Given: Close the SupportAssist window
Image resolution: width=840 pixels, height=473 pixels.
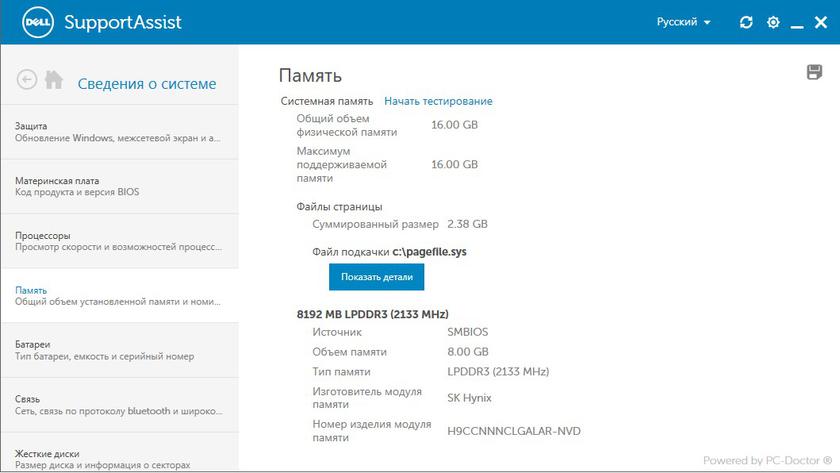Looking at the screenshot, I should pyautogui.click(x=821, y=22).
